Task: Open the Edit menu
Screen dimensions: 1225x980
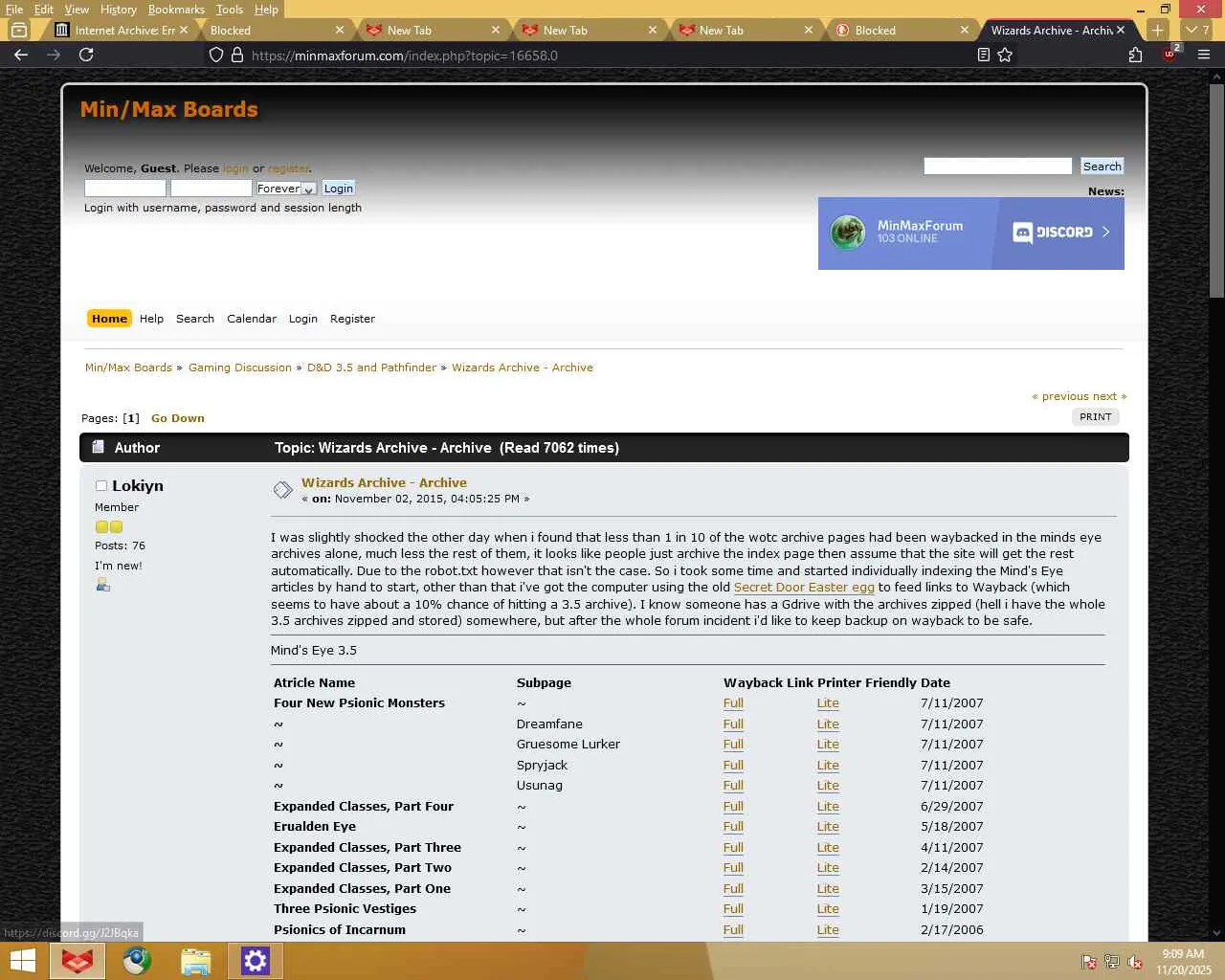Action: 44,9
